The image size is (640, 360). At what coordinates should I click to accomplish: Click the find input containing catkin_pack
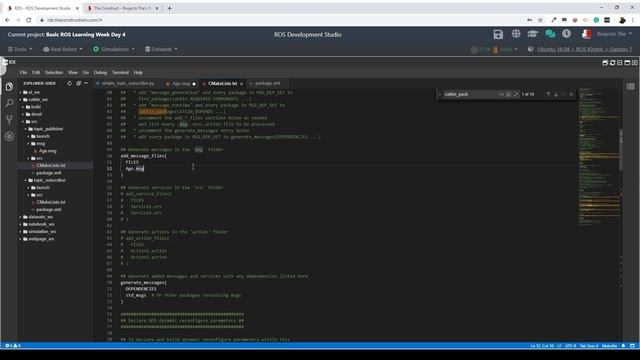[x=469, y=94]
